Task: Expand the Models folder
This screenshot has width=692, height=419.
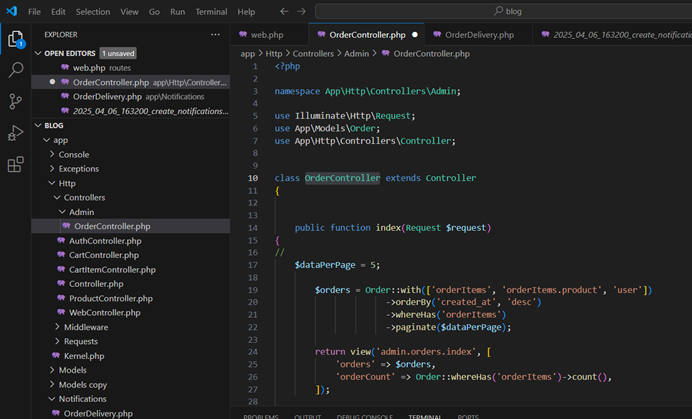Action: click(72, 370)
